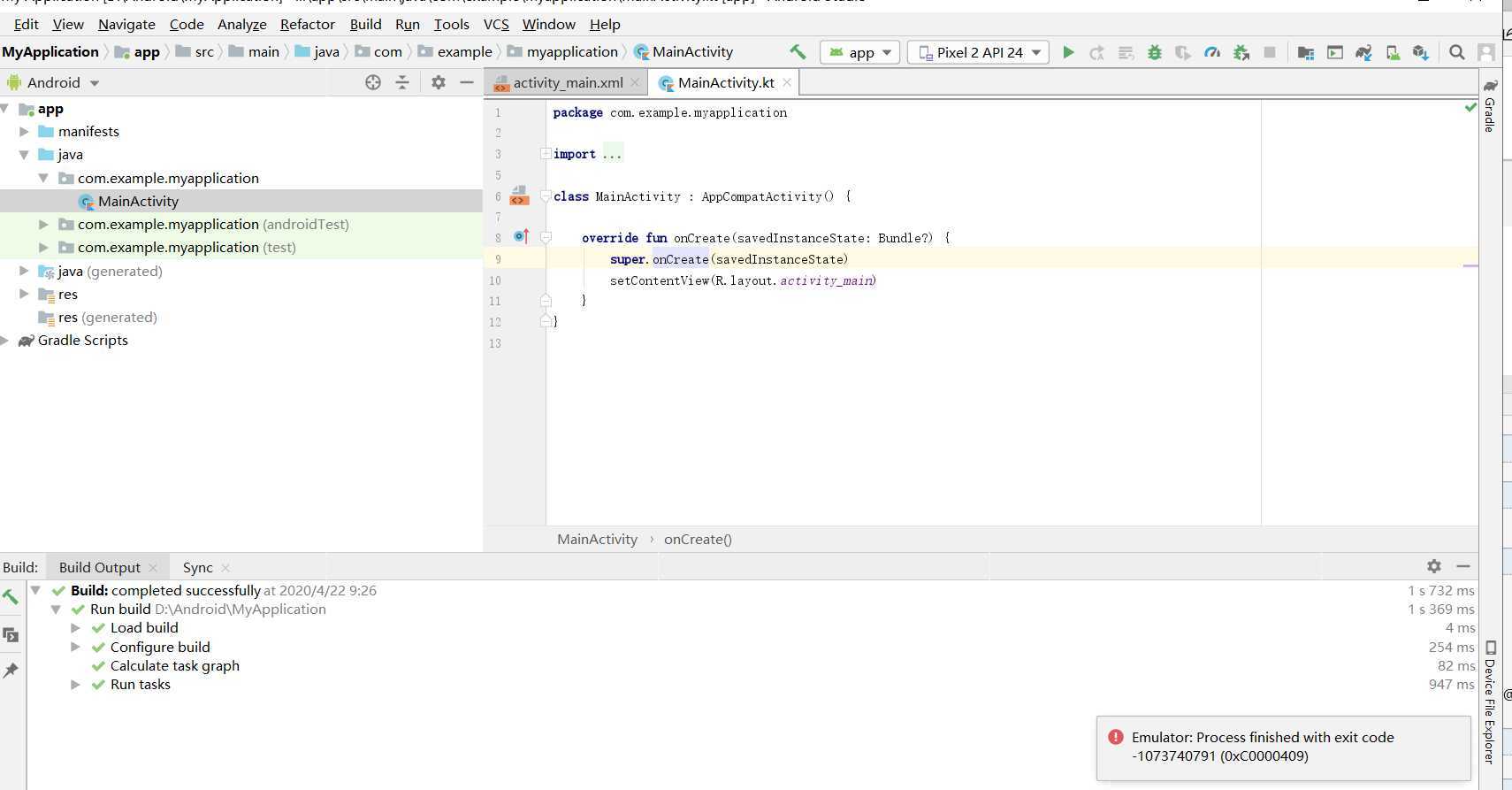Click locate target icon in Project panel

click(373, 82)
